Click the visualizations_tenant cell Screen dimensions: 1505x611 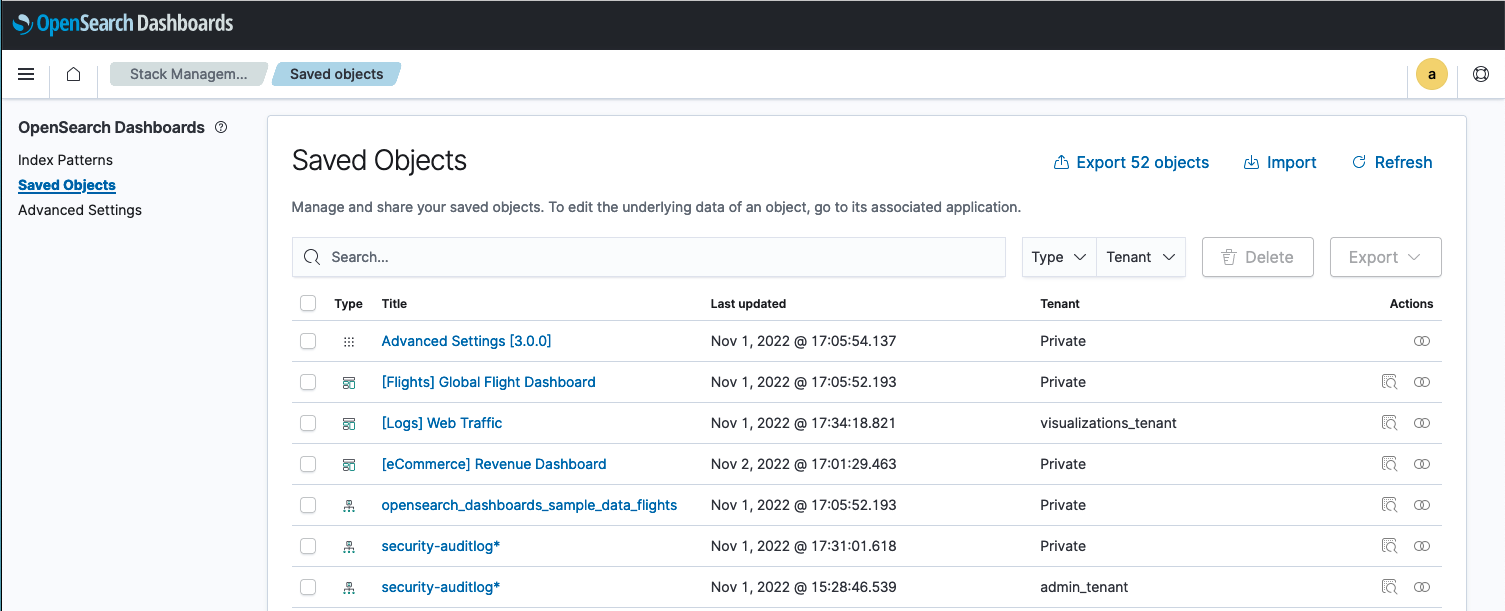pos(1108,423)
